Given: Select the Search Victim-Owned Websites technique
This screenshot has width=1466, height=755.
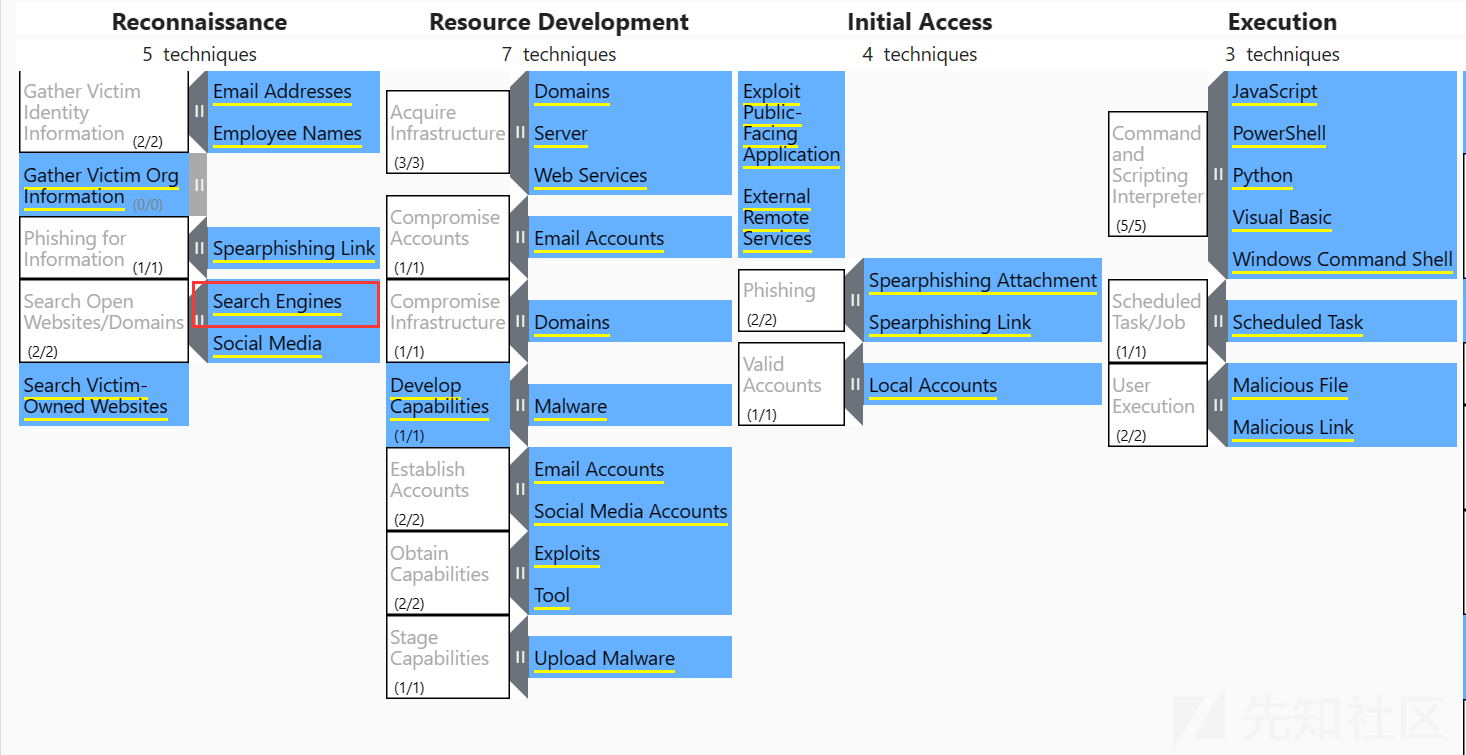Looking at the screenshot, I should point(103,395).
